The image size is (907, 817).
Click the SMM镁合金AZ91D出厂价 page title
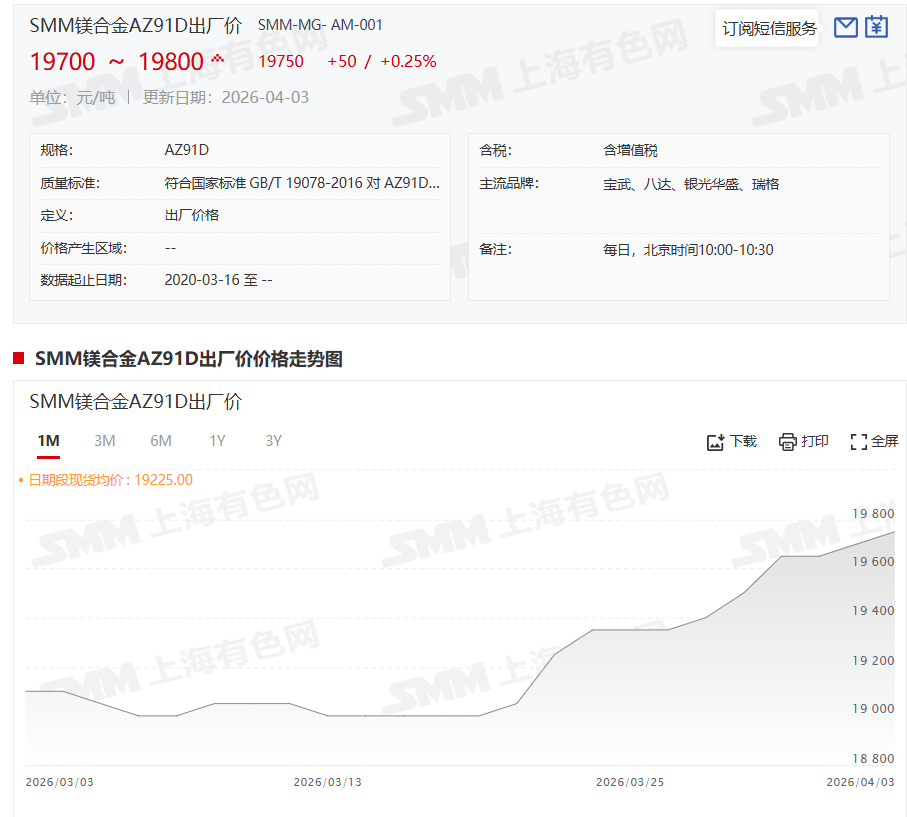[135, 26]
